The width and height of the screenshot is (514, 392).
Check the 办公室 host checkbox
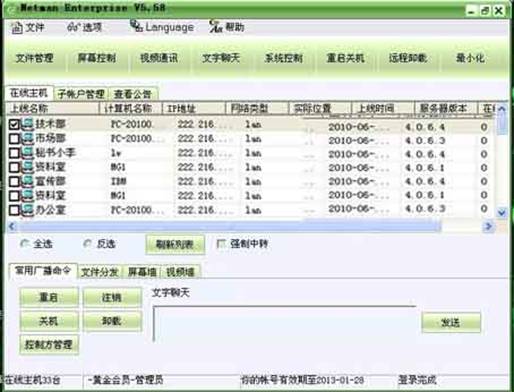[x=14, y=210]
